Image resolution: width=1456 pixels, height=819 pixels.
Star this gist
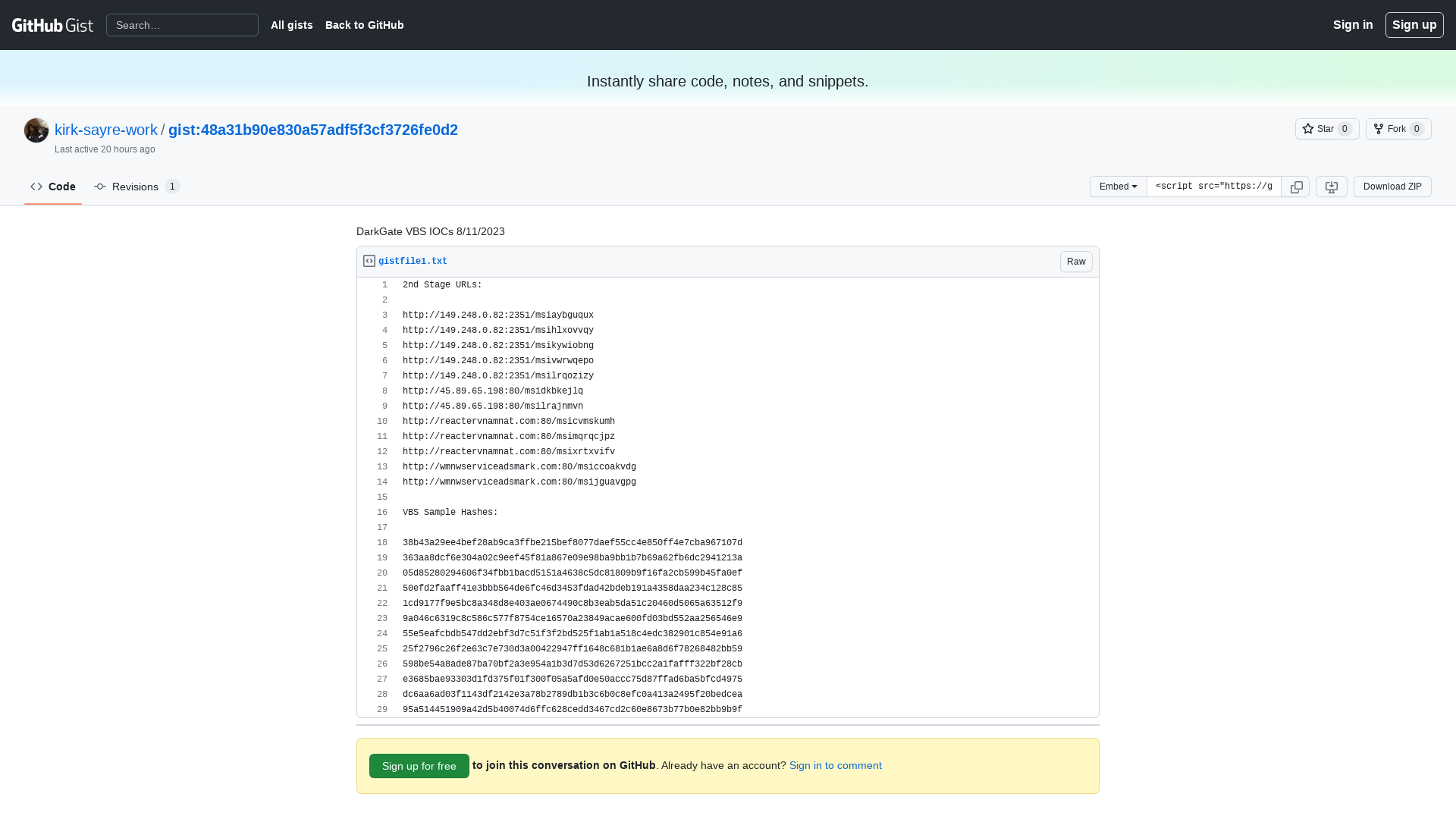tap(1326, 129)
